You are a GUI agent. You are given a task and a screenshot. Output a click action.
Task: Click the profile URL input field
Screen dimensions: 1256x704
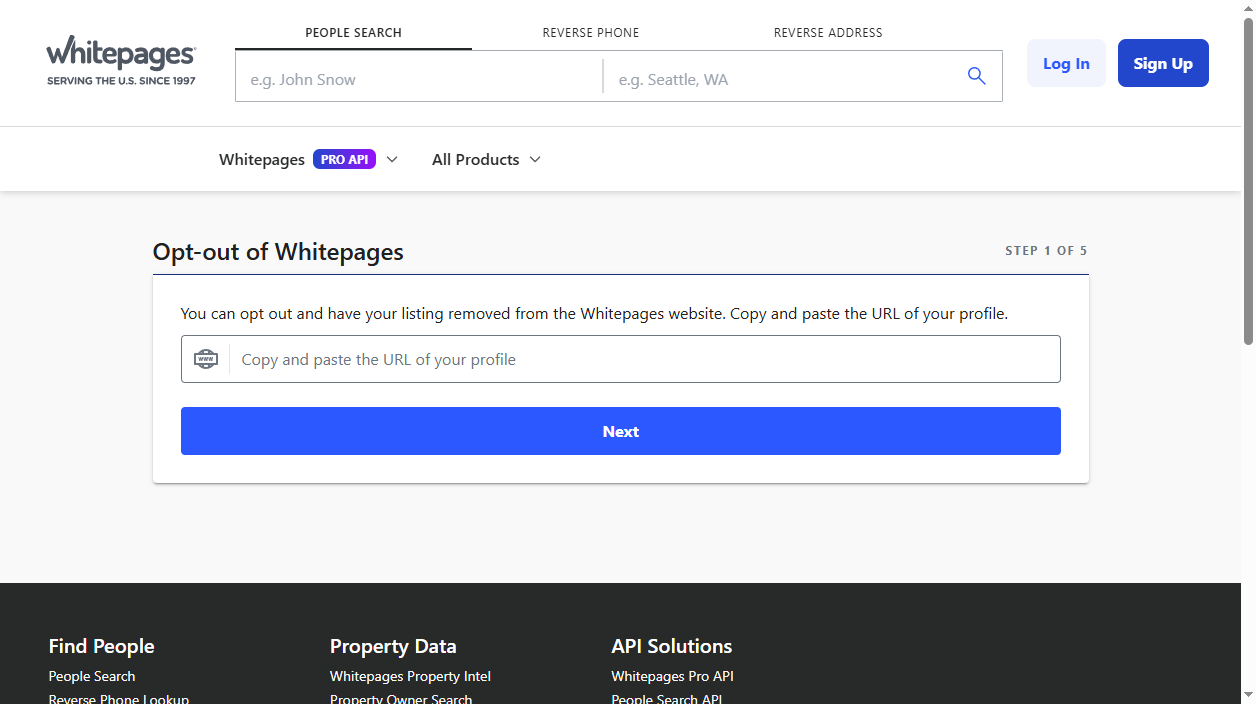tap(620, 359)
